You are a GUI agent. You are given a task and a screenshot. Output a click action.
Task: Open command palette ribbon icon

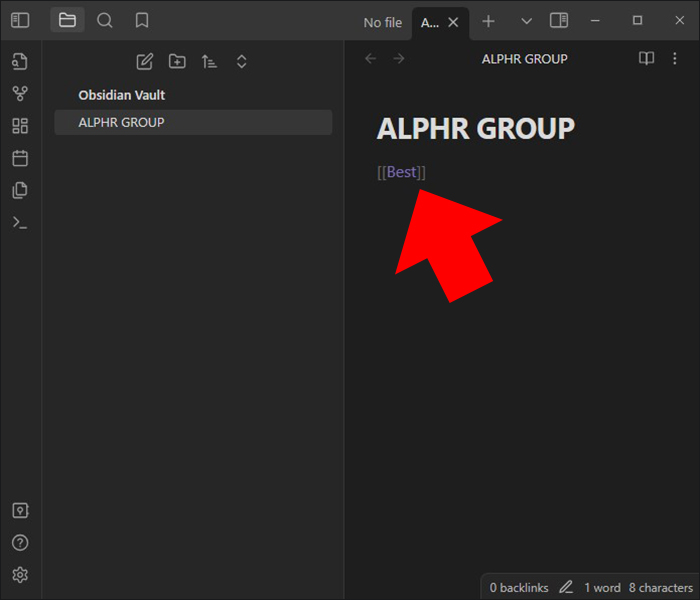pyautogui.click(x=20, y=222)
